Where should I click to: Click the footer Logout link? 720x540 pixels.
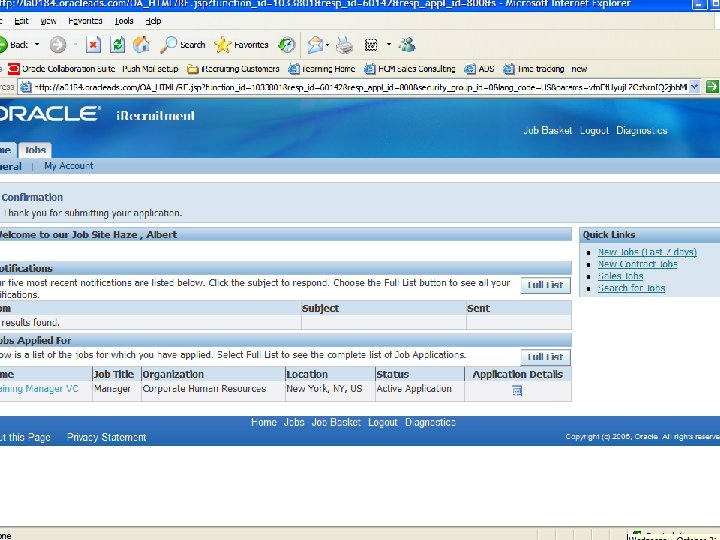[382, 422]
